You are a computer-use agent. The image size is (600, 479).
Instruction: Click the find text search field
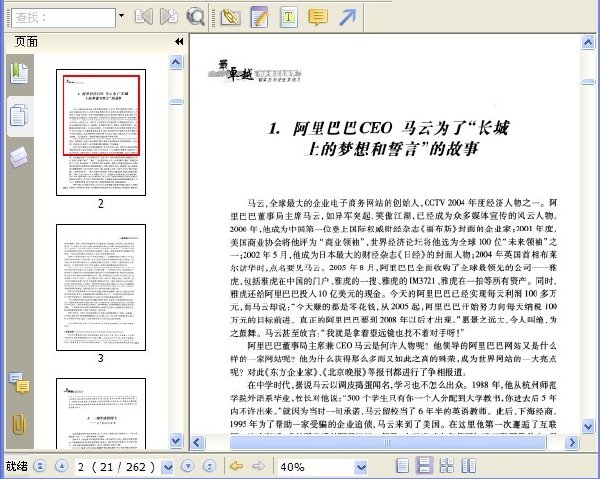[64, 18]
